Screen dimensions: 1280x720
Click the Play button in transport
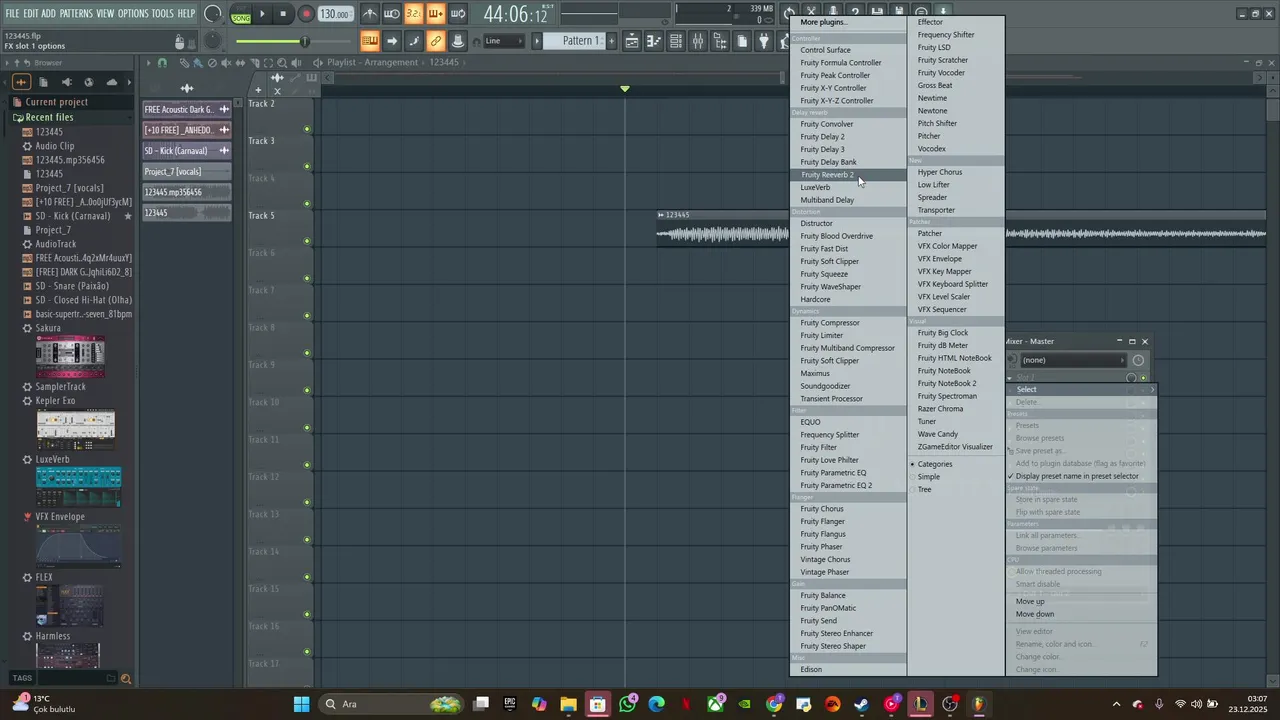point(262,14)
